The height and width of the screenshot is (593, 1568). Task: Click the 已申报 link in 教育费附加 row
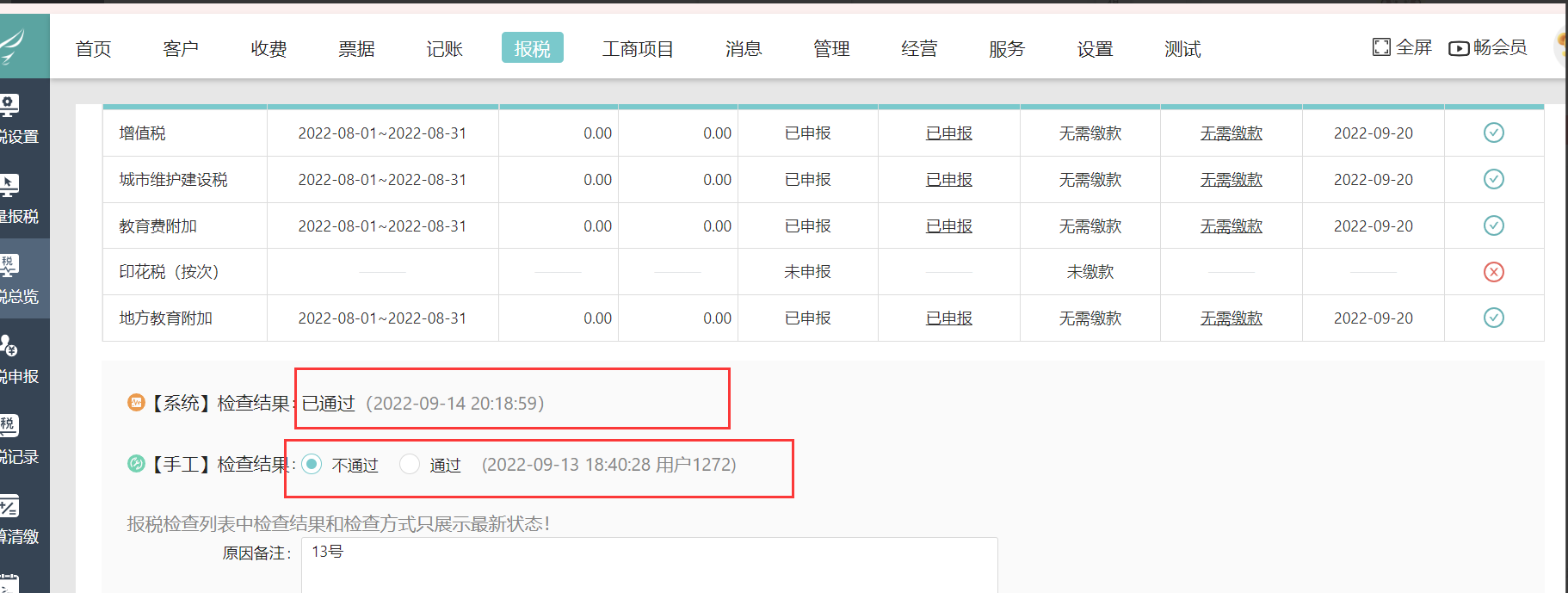[x=948, y=226]
